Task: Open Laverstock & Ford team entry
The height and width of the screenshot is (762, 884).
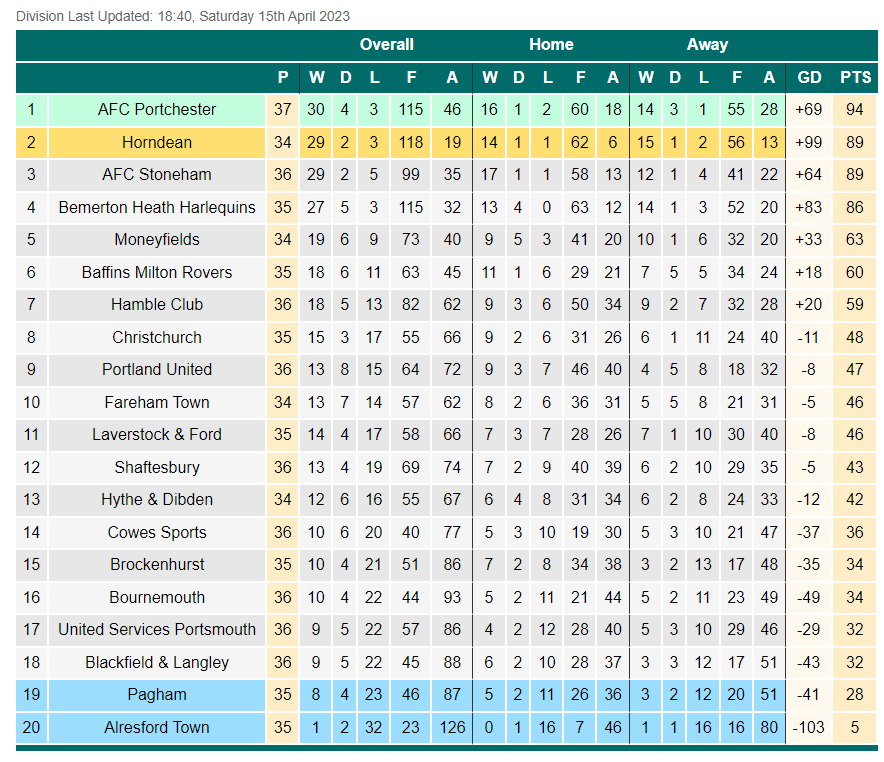Action: point(157,435)
